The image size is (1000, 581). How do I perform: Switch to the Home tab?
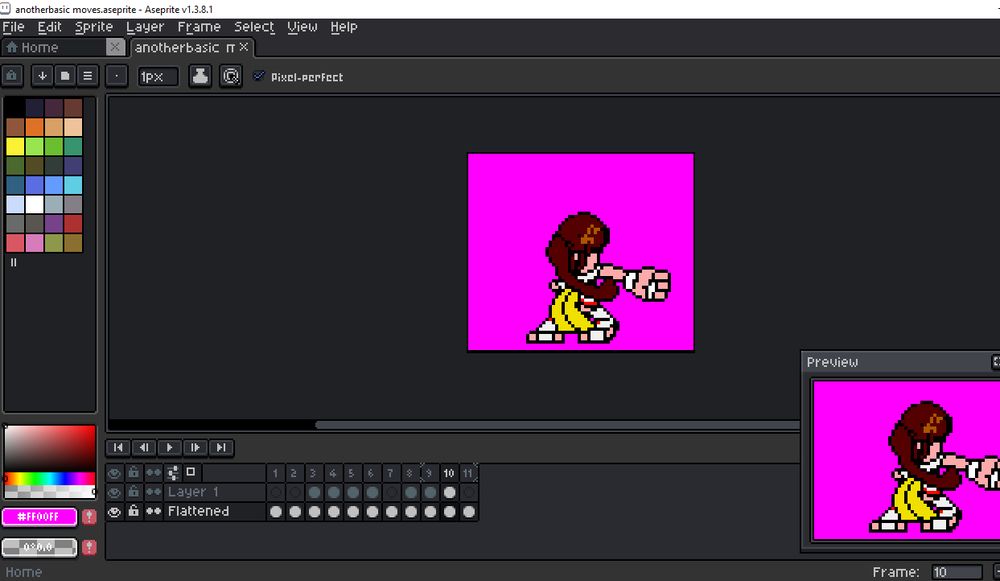(x=52, y=48)
